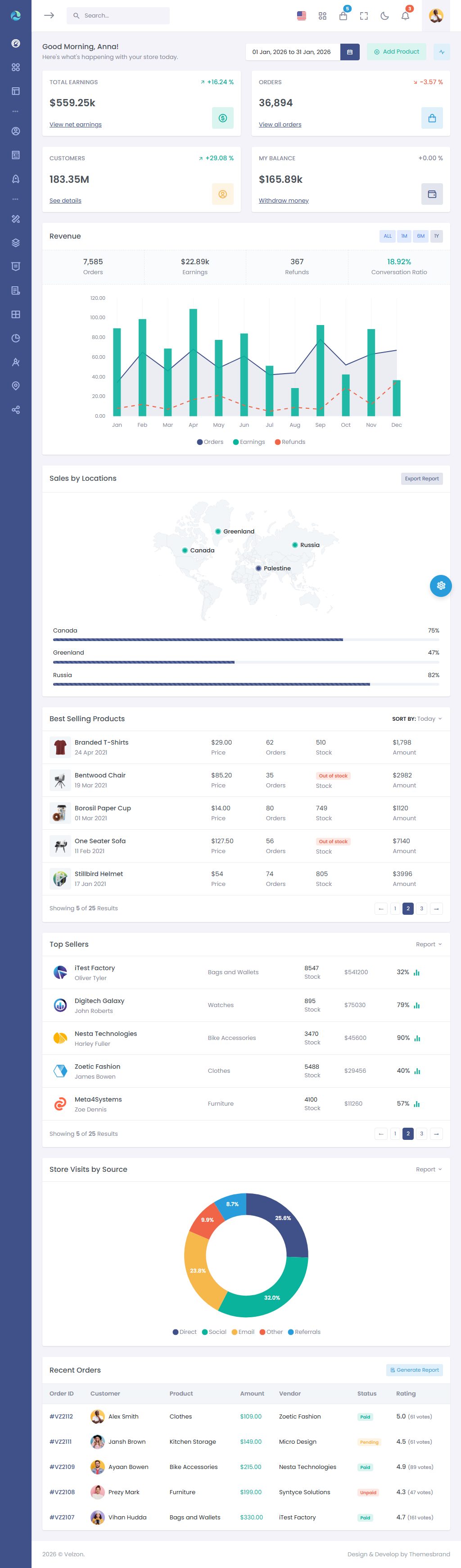461x1568 pixels.
Task: Toggle the Direct legend item in donut chart
Action: [x=185, y=1332]
